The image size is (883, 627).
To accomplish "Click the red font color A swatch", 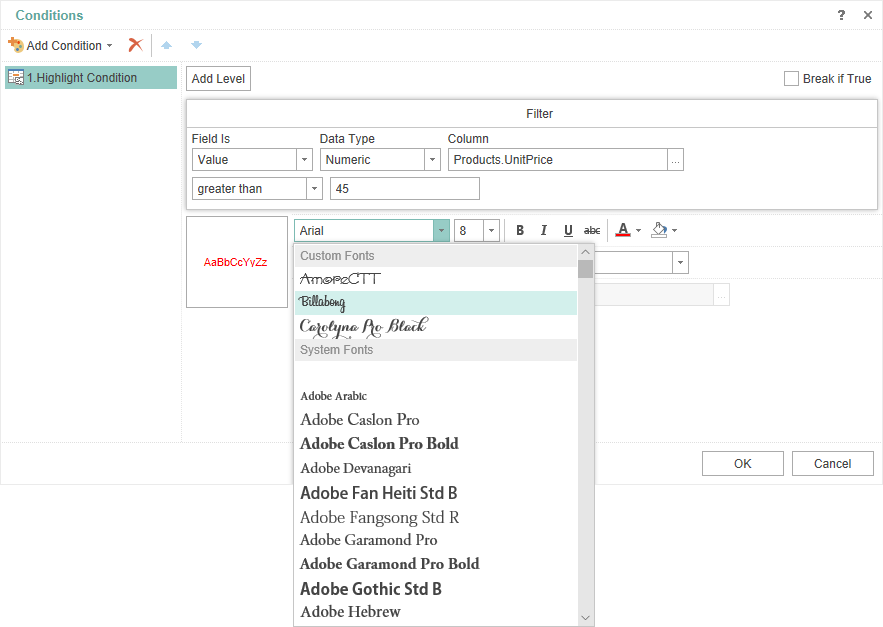I will point(623,231).
